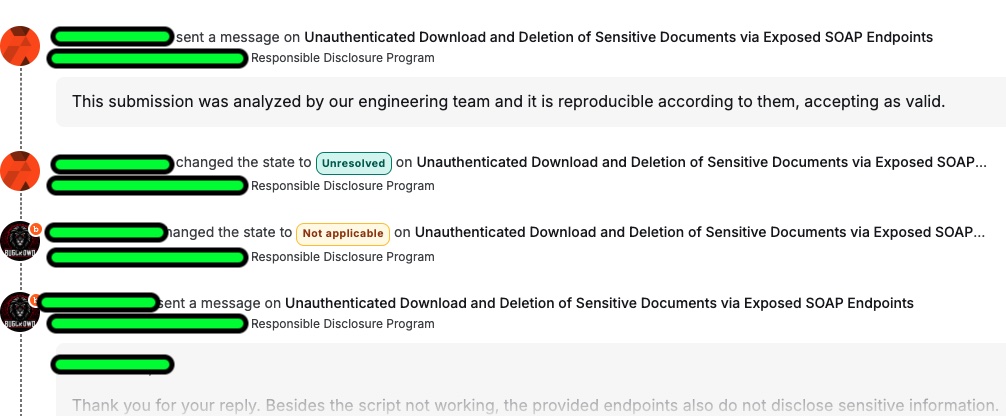The image size is (1006, 416).
Task: Click the small orange badge on bottom avatar
Action: click(x=36, y=299)
